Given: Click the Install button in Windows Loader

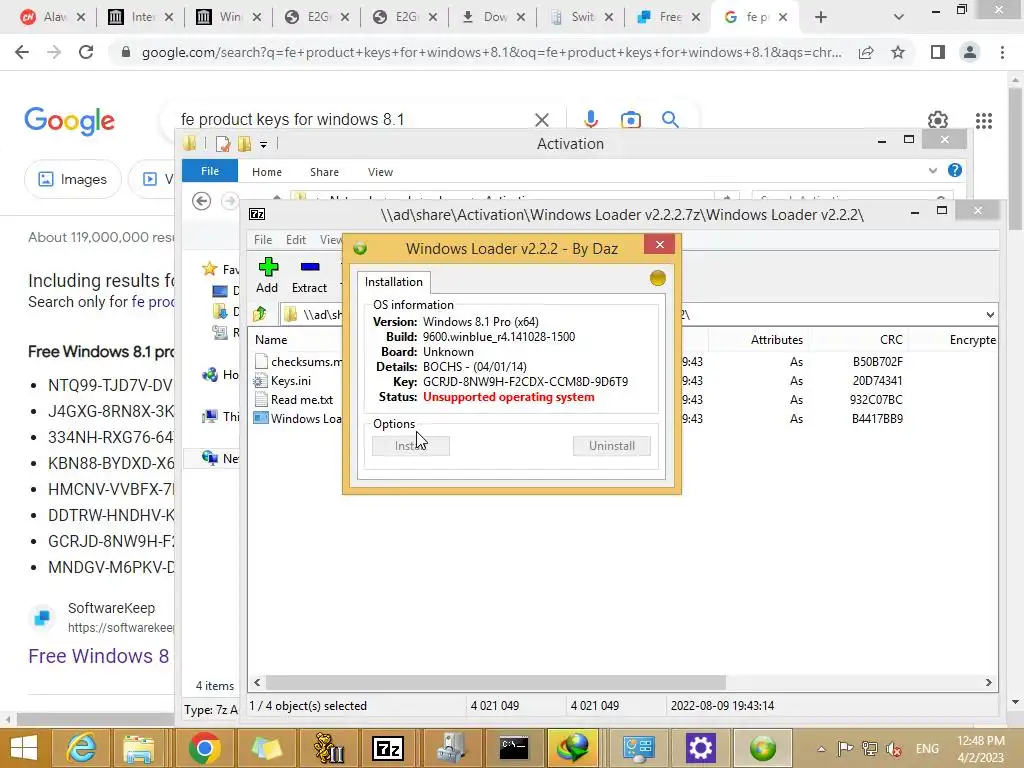Looking at the screenshot, I should (411, 446).
